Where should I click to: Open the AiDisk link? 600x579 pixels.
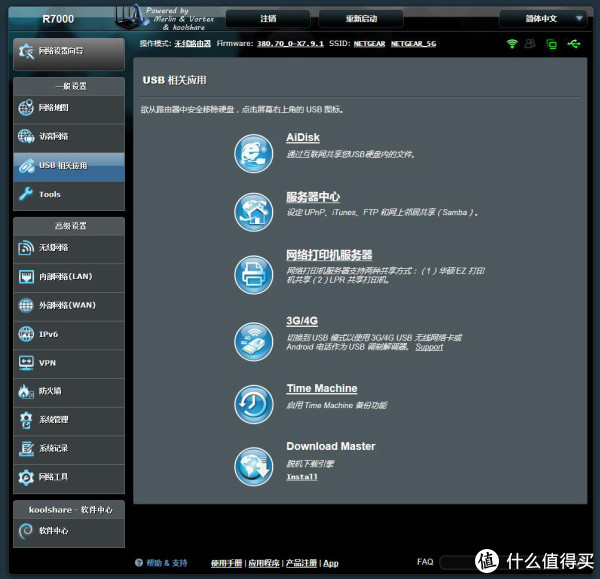[x=303, y=137]
